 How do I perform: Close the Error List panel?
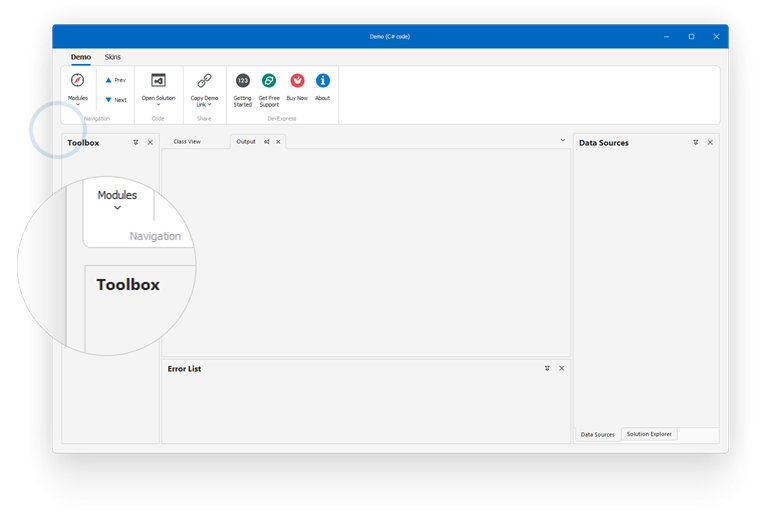(562, 368)
